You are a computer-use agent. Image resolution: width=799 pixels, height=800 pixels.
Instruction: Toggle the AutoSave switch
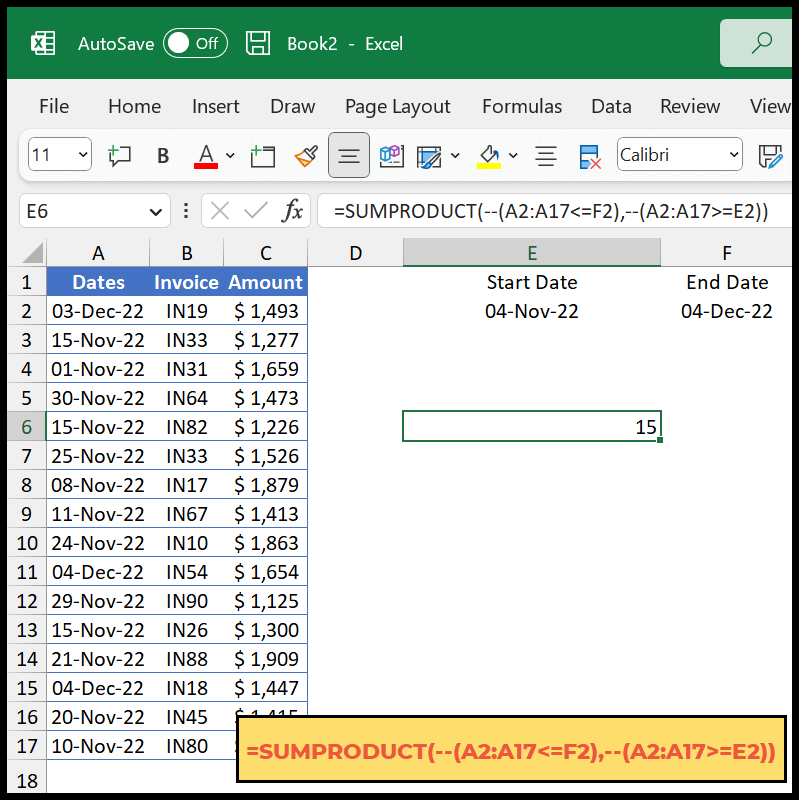(195, 43)
